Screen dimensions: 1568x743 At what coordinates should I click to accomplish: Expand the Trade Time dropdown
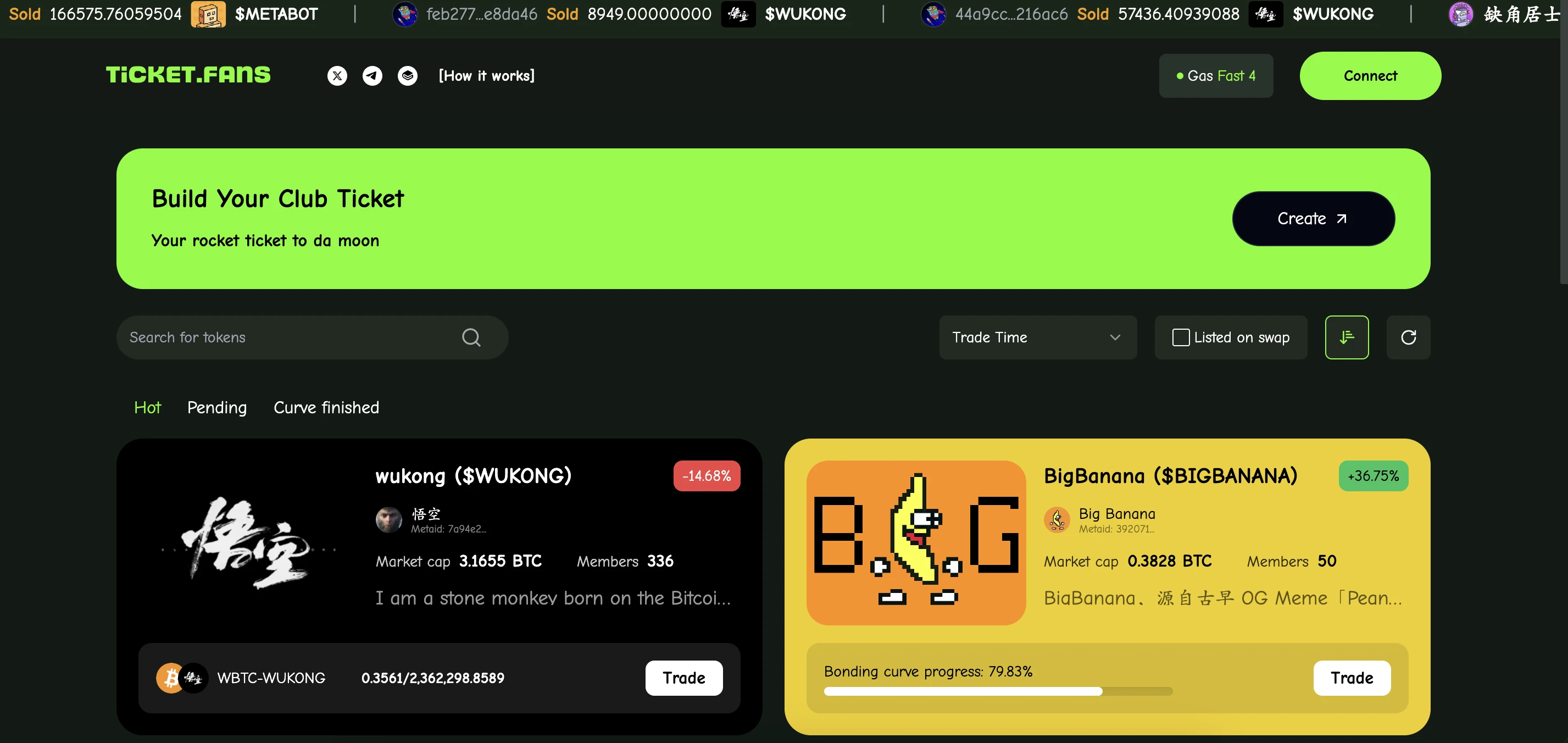tap(1036, 337)
